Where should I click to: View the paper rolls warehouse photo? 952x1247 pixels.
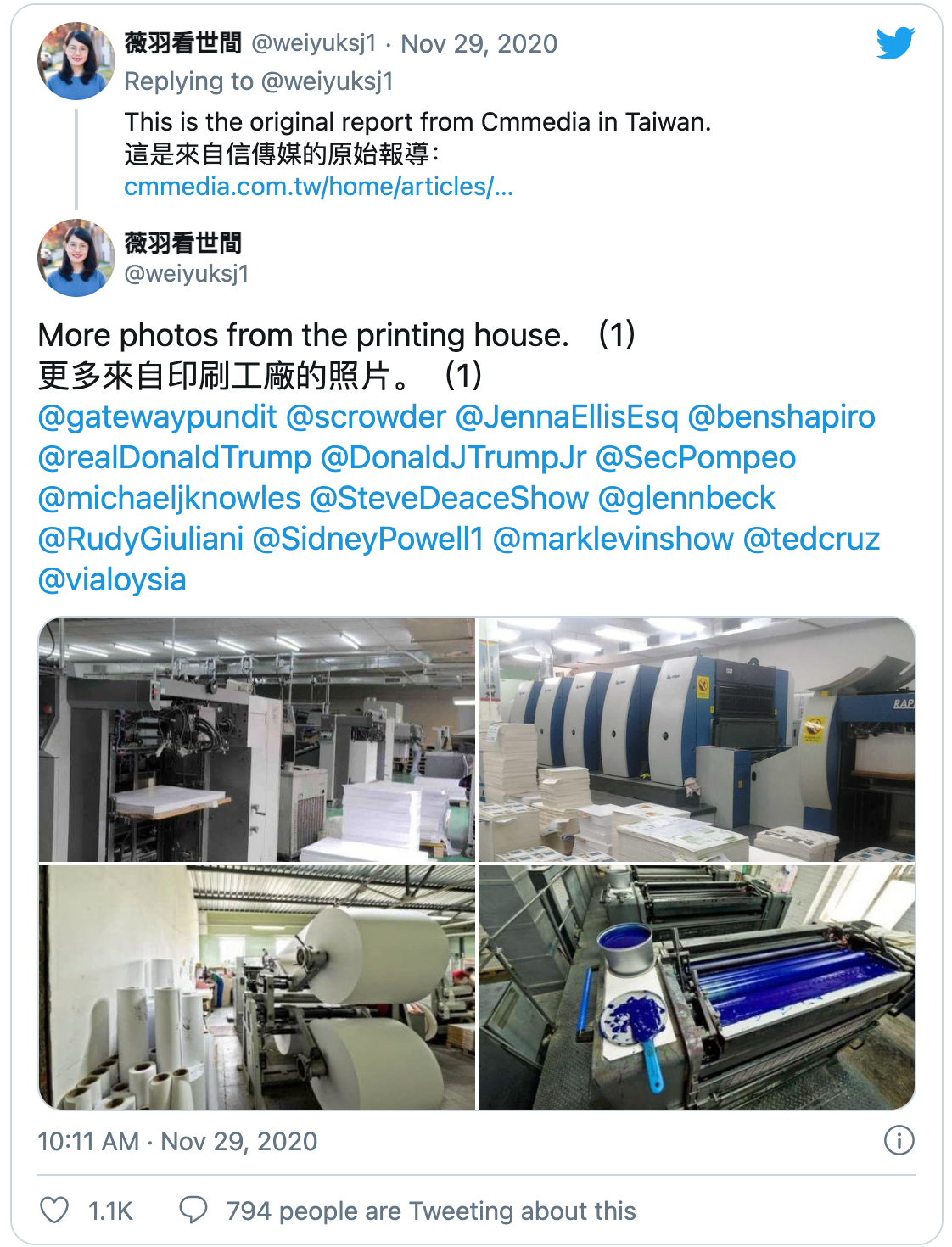(x=256, y=987)
